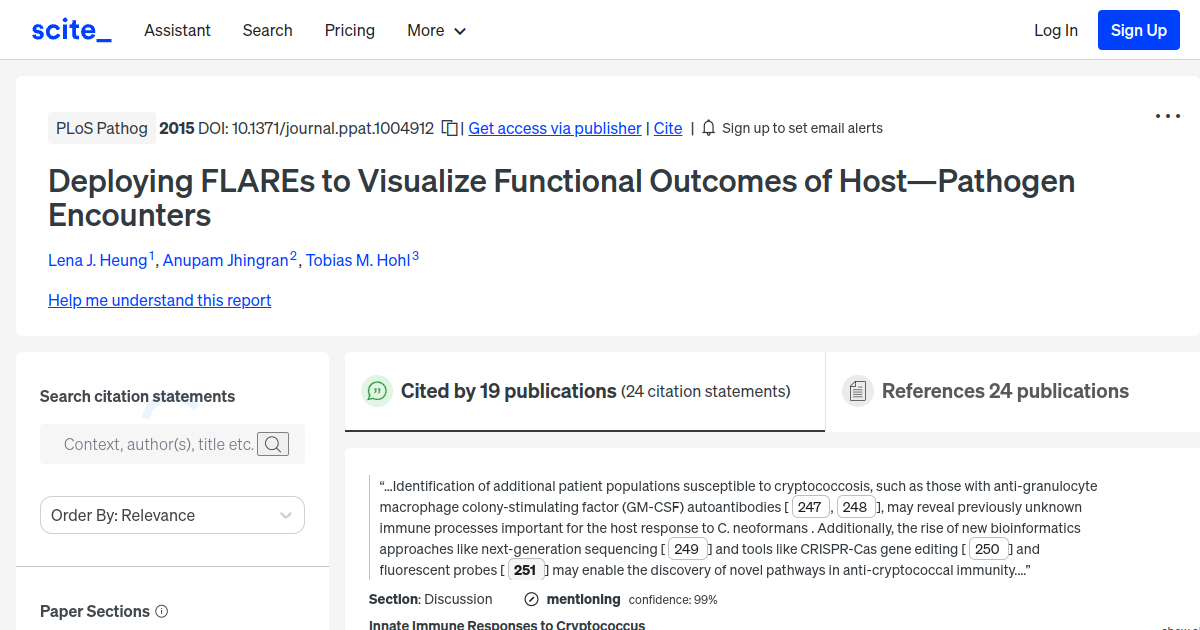Select the highlighted citation badge 251

point(526,569)
